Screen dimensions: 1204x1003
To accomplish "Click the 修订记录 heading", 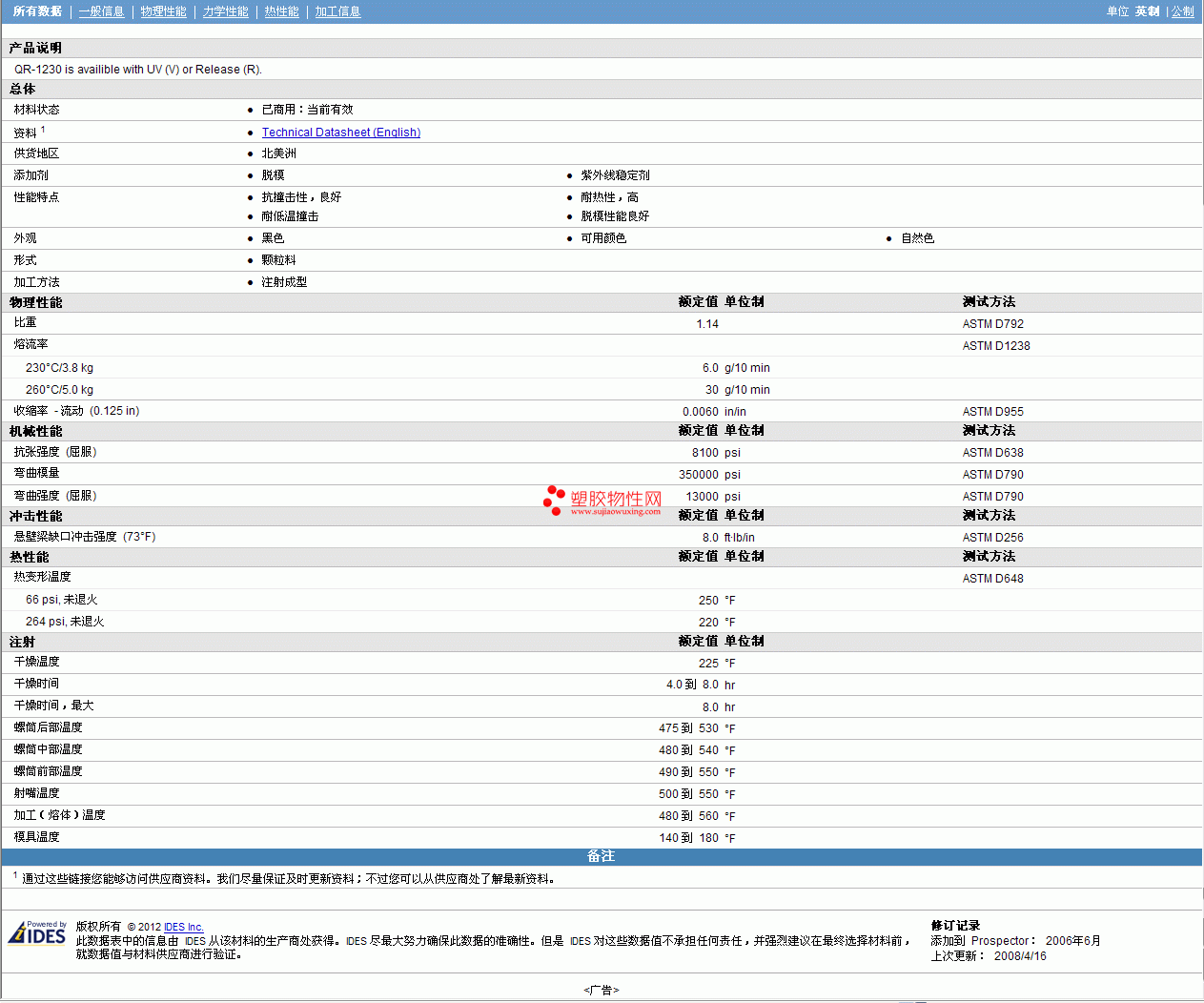I will pos(955,926).
